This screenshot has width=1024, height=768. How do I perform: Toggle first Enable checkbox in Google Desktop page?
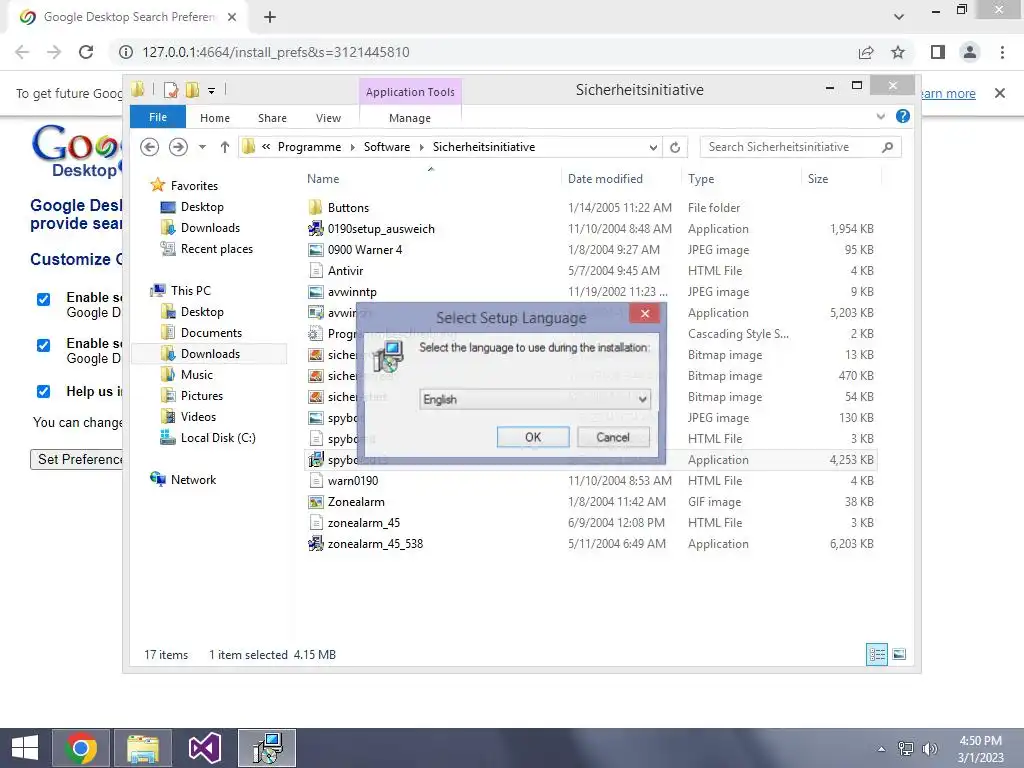coord(43,299)
